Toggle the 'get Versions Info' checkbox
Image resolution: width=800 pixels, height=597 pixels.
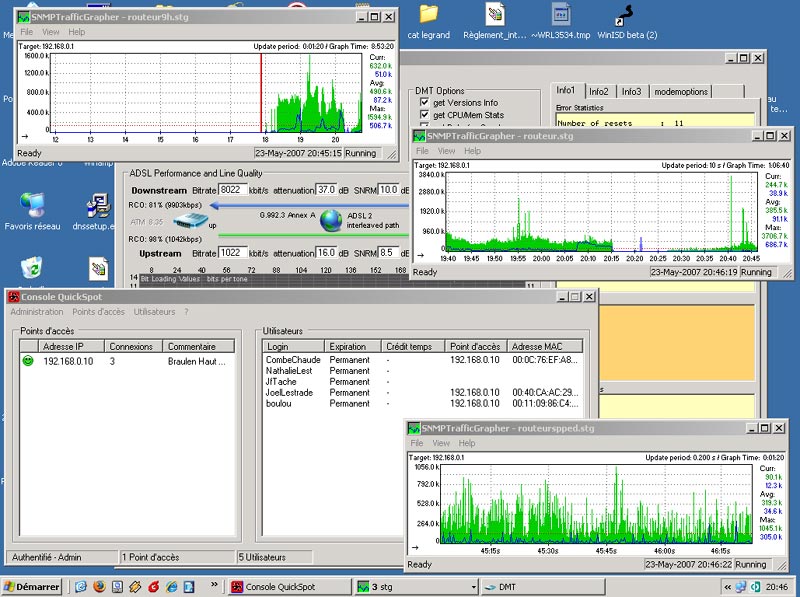425,103
